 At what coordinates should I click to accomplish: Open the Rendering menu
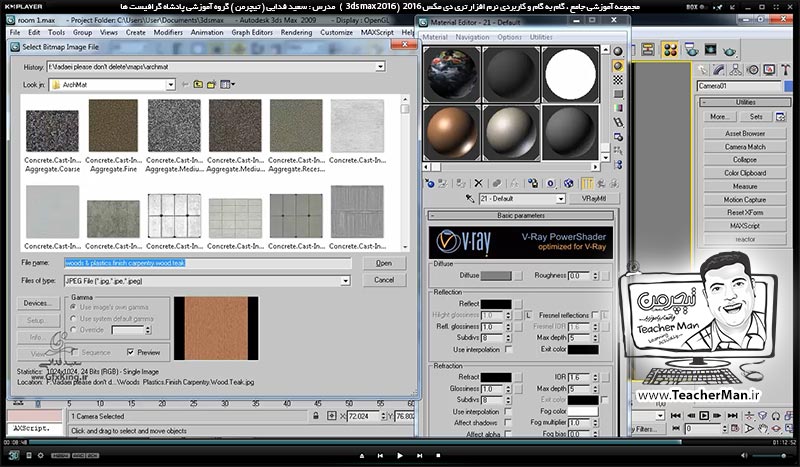point(296,32)
